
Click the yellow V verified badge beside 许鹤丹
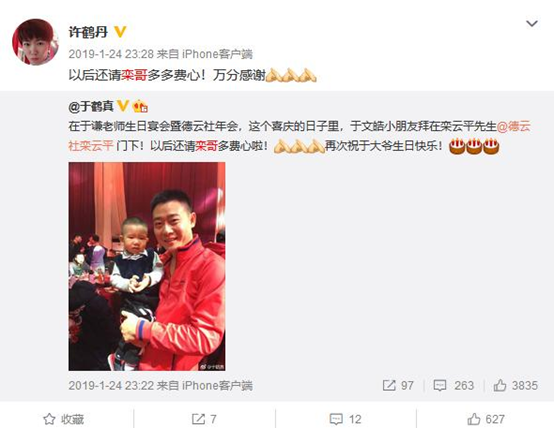click(x=120, y=32)
